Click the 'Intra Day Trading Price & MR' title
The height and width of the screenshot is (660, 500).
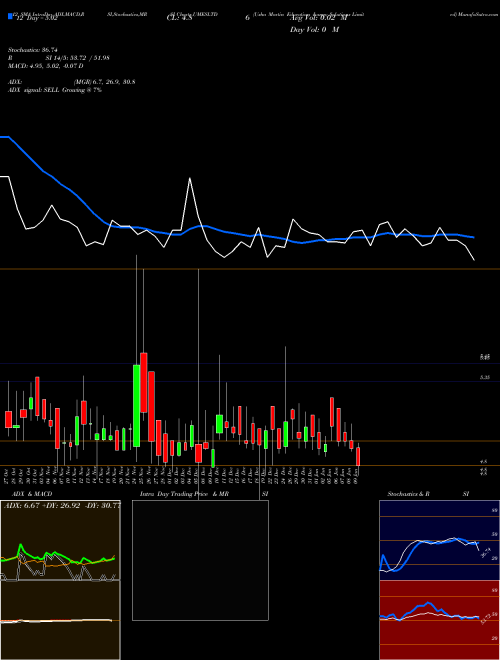[x=184, y=494]
